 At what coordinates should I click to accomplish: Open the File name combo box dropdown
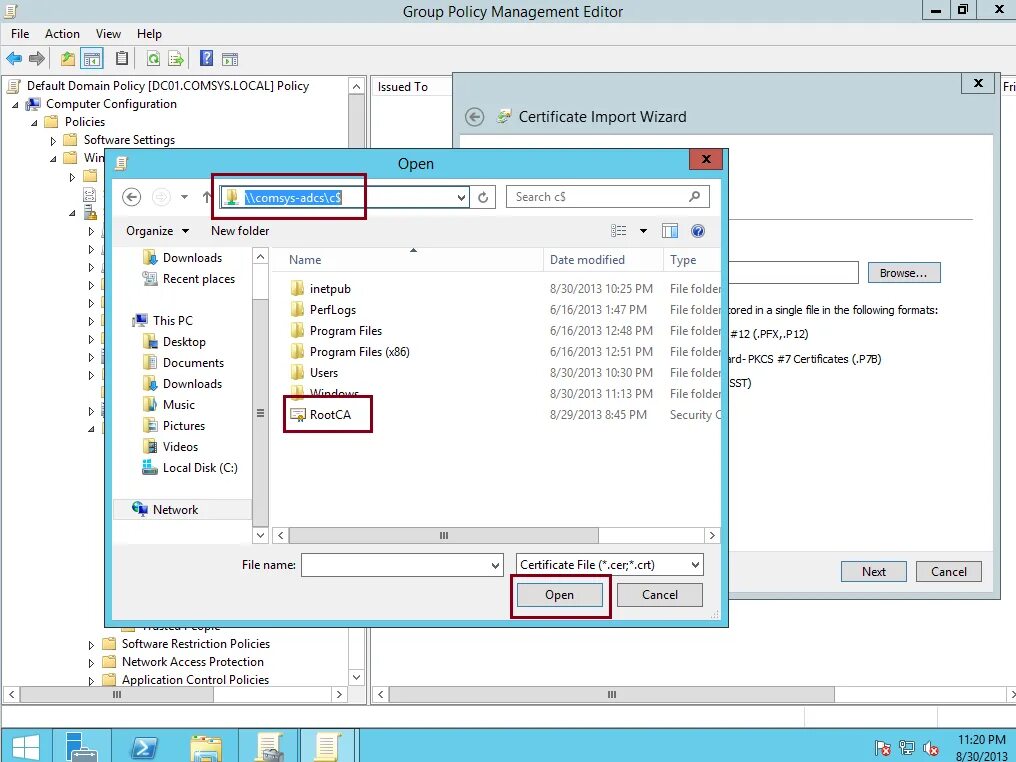[x=496, y=565]
